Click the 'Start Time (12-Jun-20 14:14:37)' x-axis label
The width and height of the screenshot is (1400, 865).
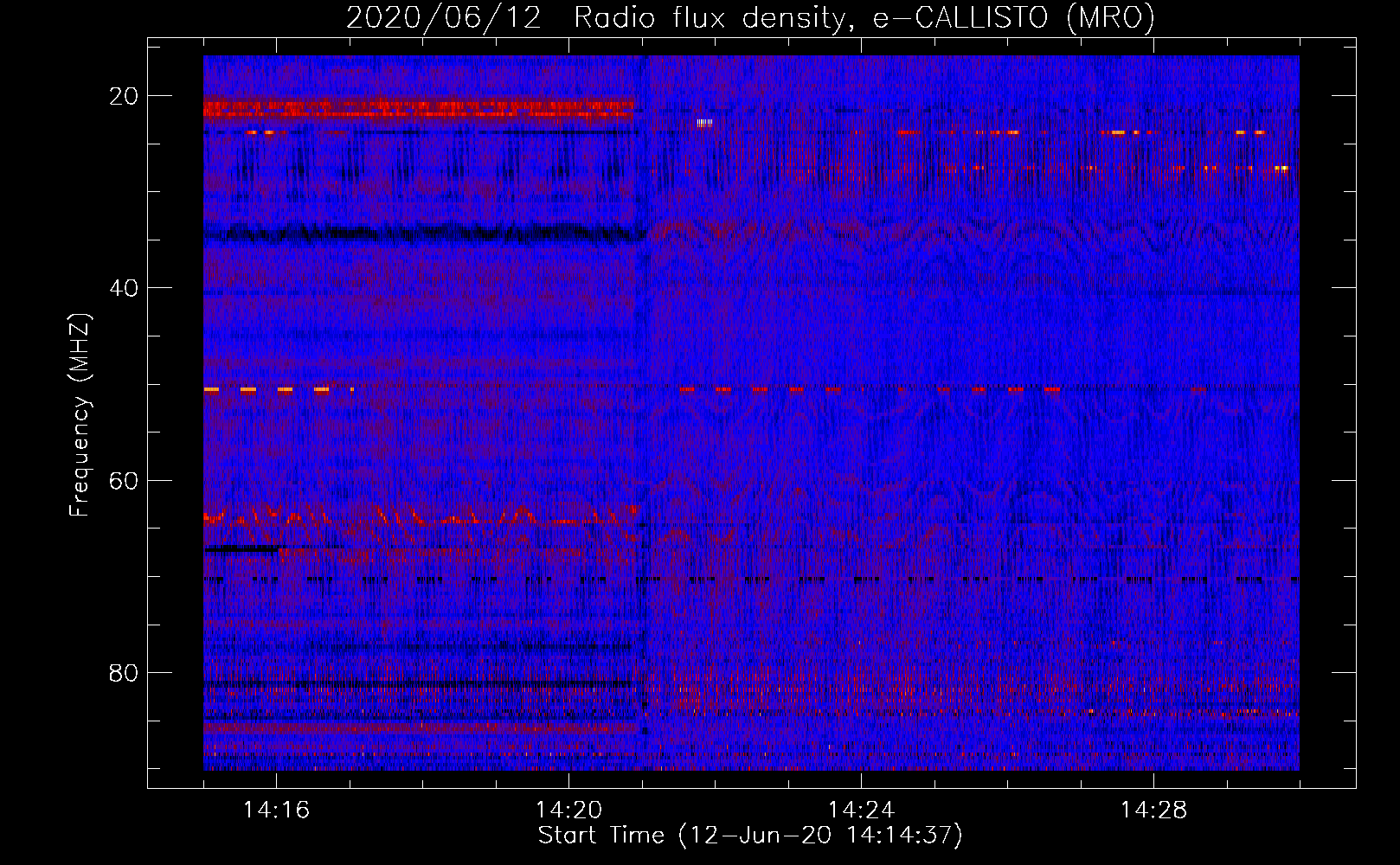coord(750,836)
